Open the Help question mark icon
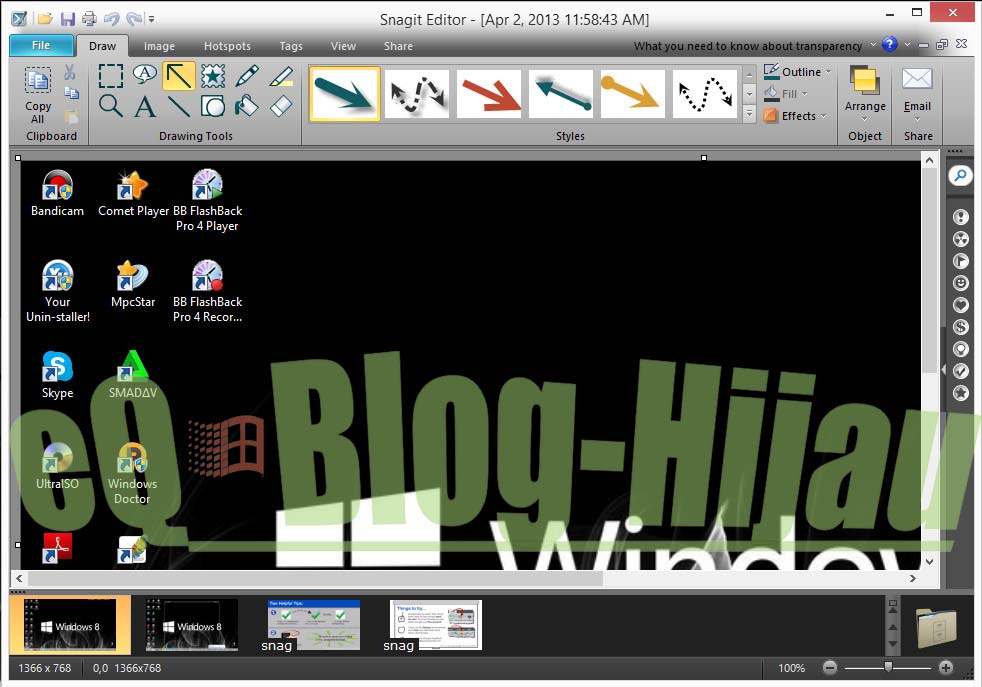Image resolution: width=982 pixels, height=687 pixels. (889, 44)
